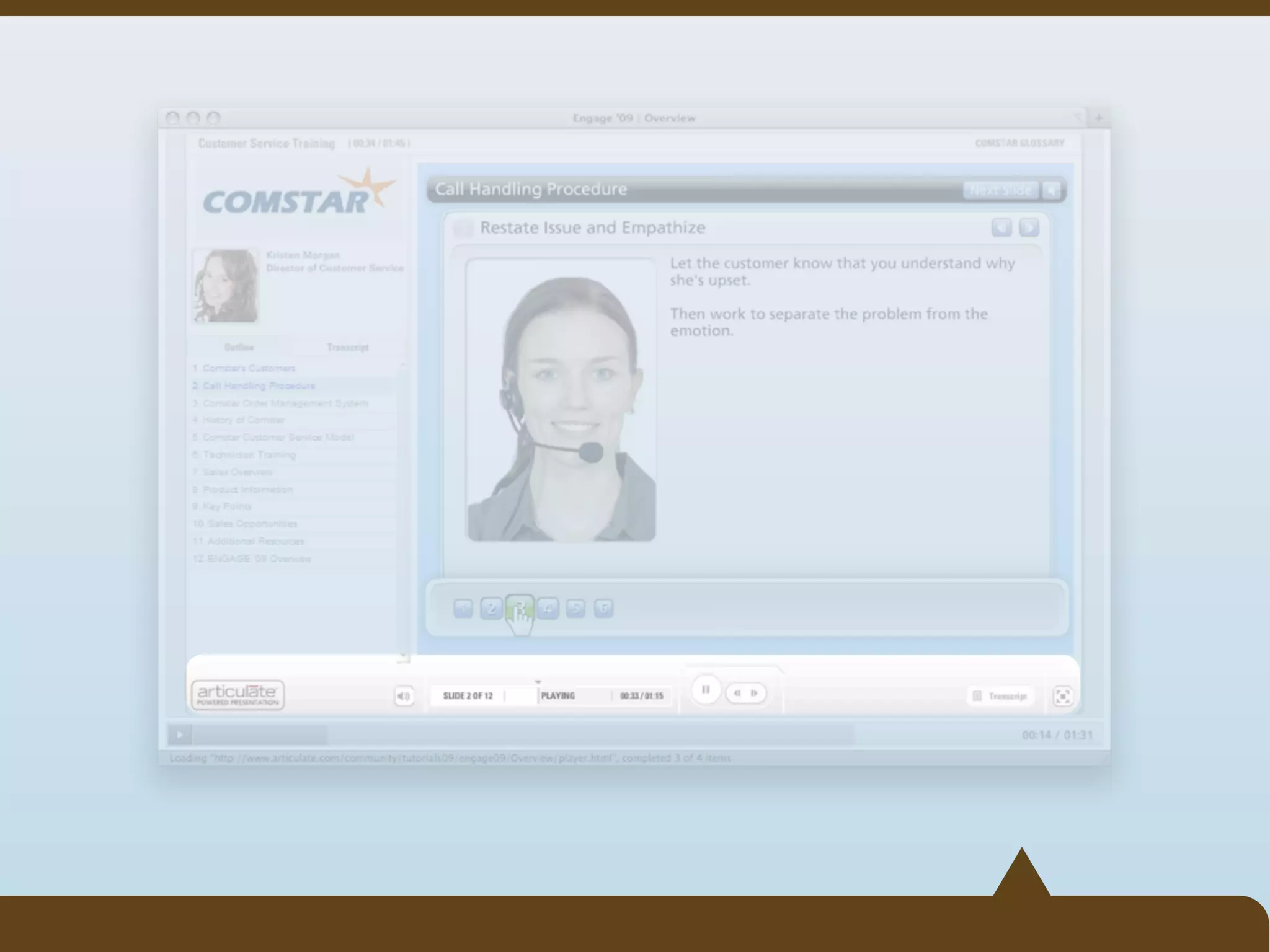
Task: Select step 6 in the process interaction
Action: coord(603,609)
